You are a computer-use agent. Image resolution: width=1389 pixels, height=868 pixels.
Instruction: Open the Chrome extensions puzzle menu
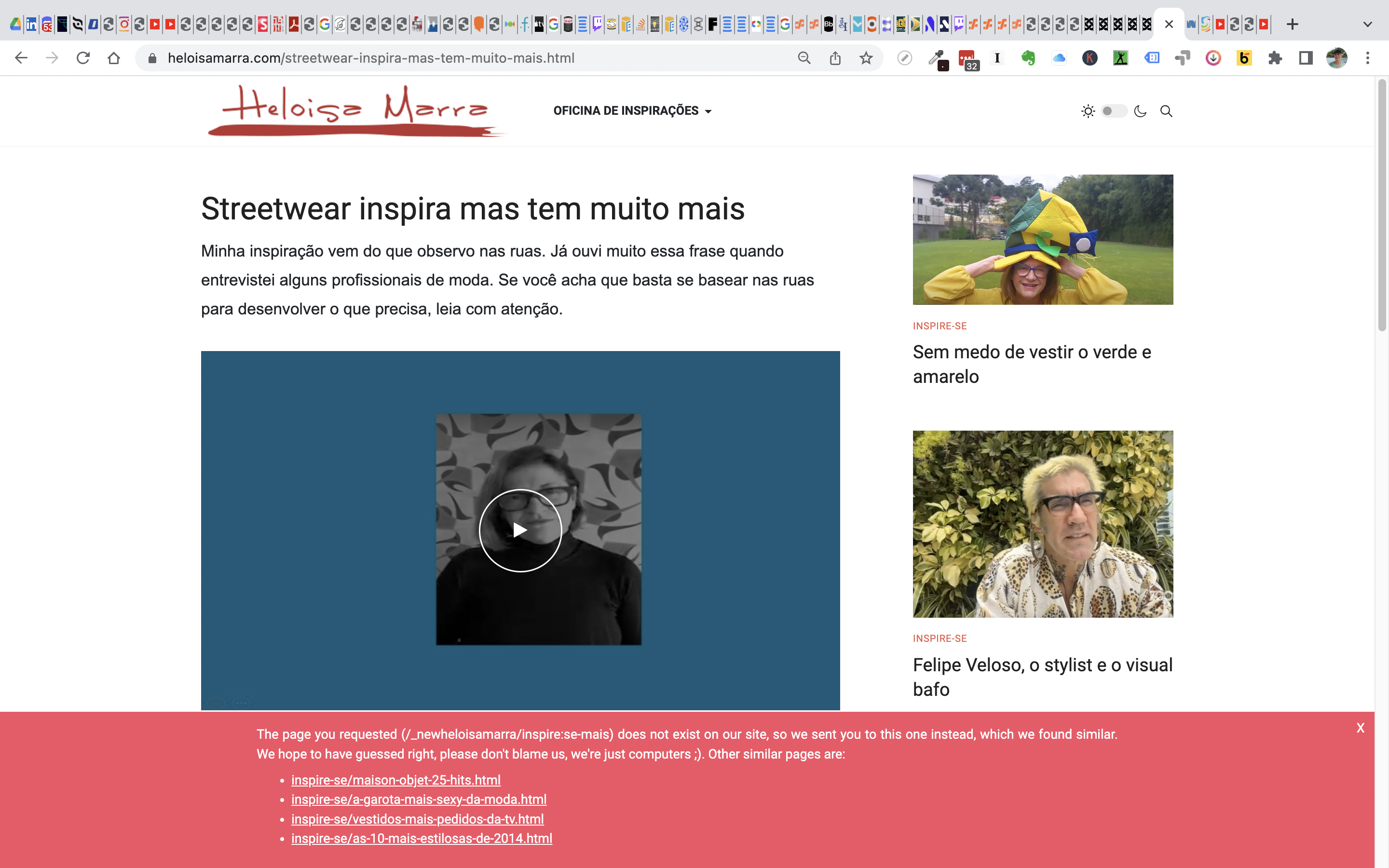click(1275, 58)
